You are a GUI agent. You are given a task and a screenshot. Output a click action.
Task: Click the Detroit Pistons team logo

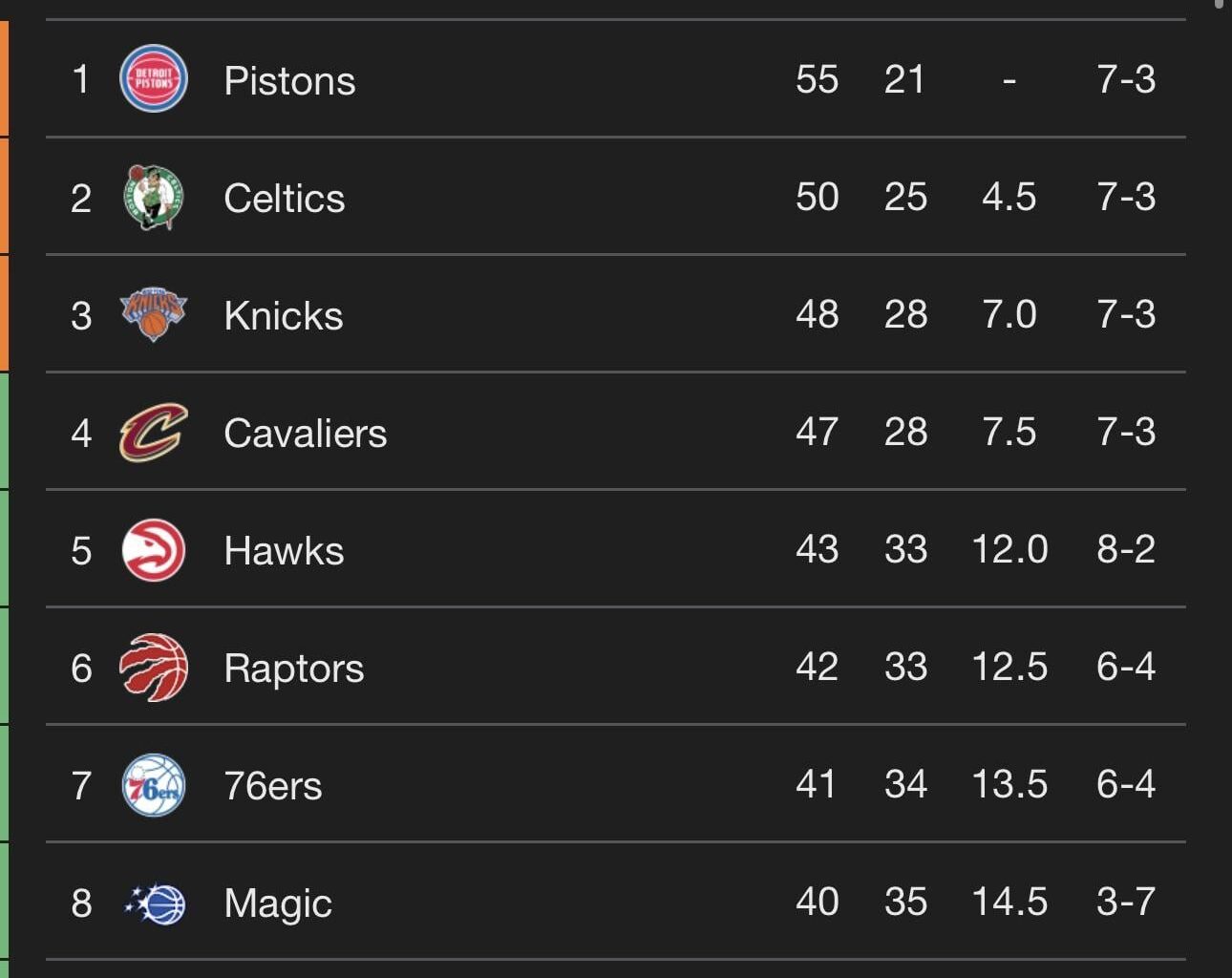(153, 79)
